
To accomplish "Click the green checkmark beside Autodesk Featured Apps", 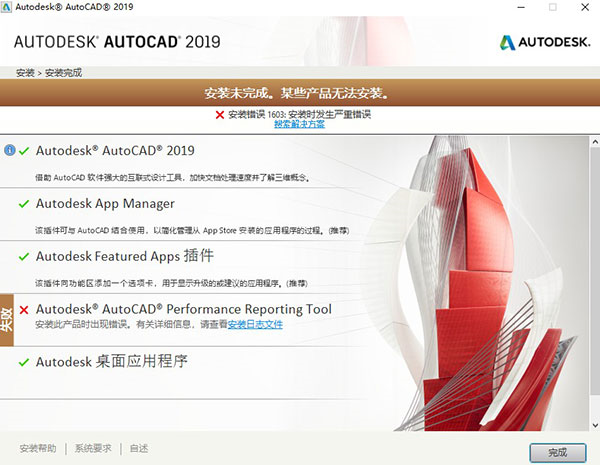I will click(x=24, y=257).
